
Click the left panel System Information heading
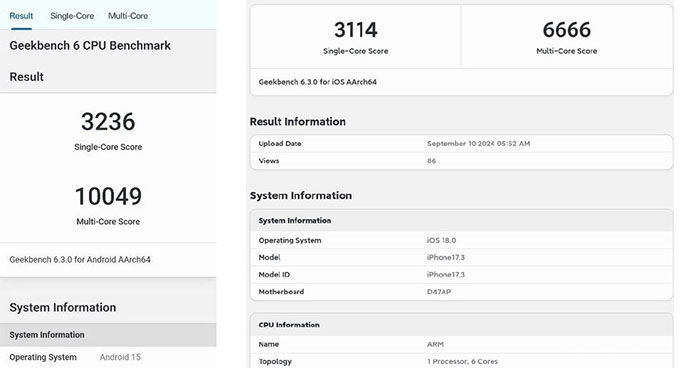point(63,307)
